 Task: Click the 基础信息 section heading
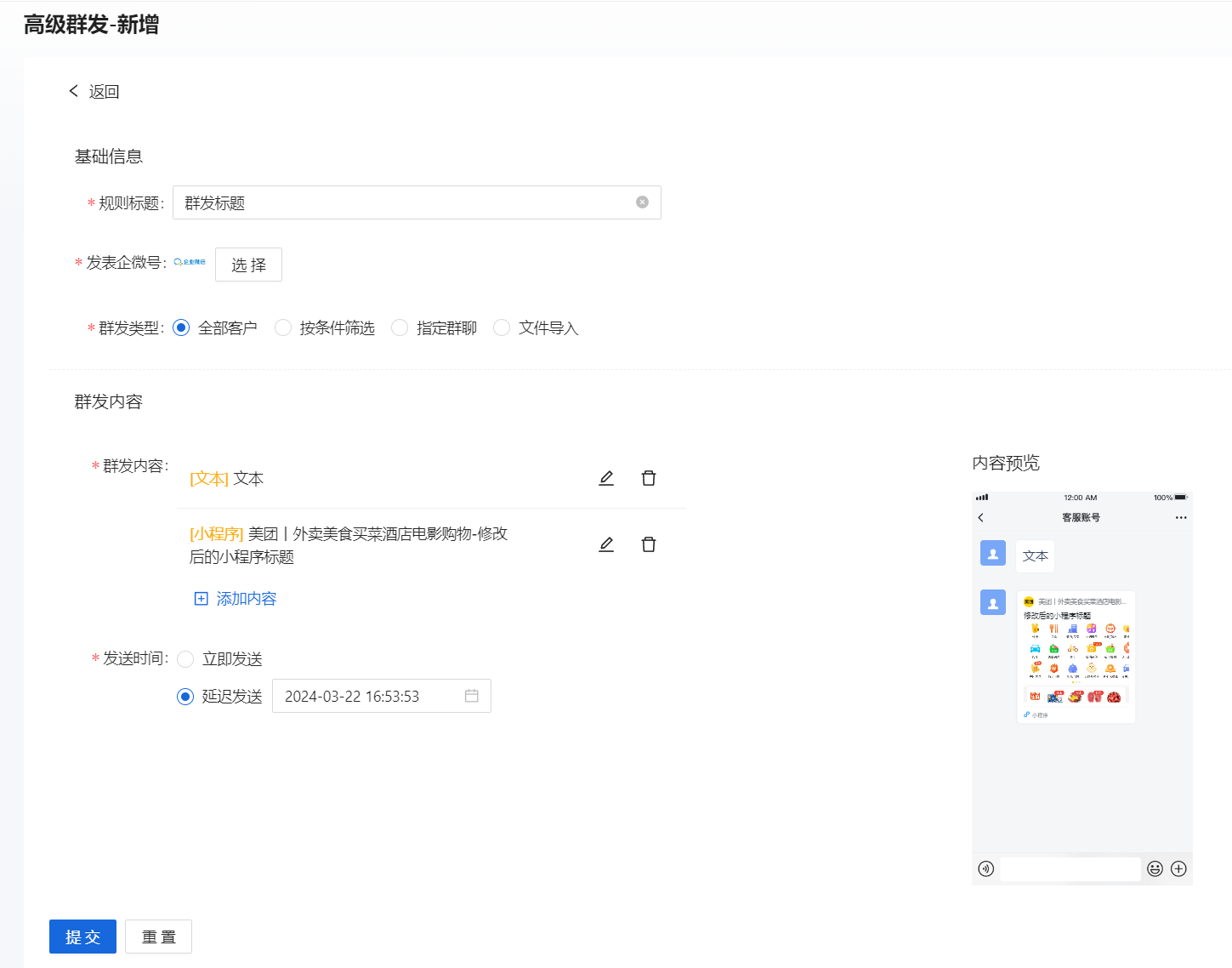click(x=109, y=157)
